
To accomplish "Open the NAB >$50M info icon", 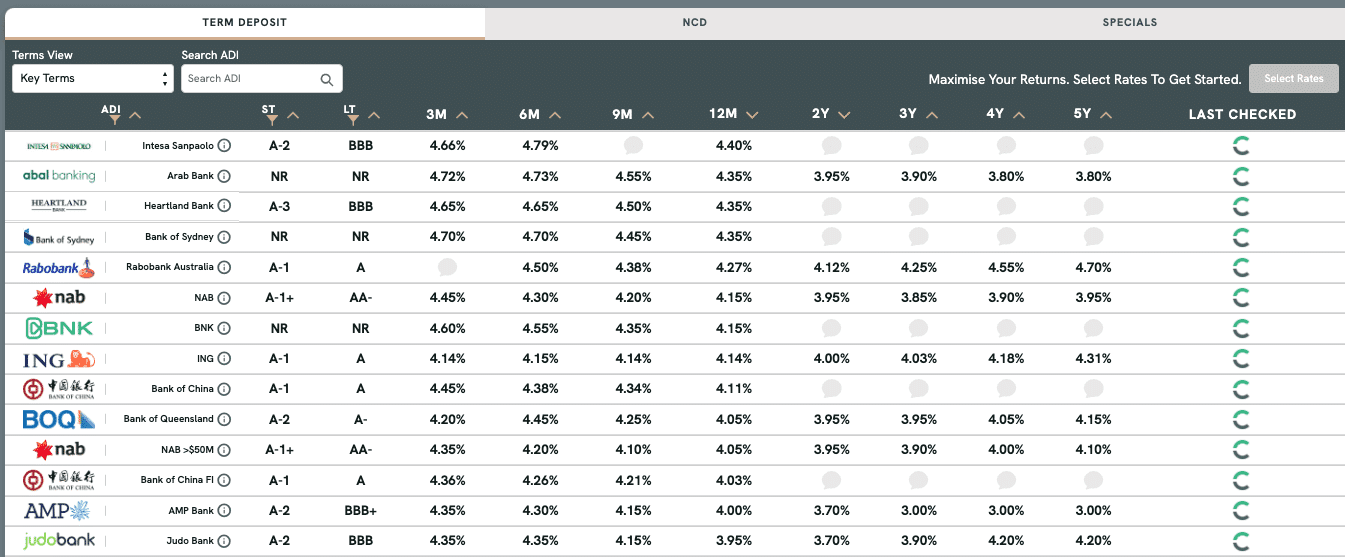I will (x=224, y=450).
